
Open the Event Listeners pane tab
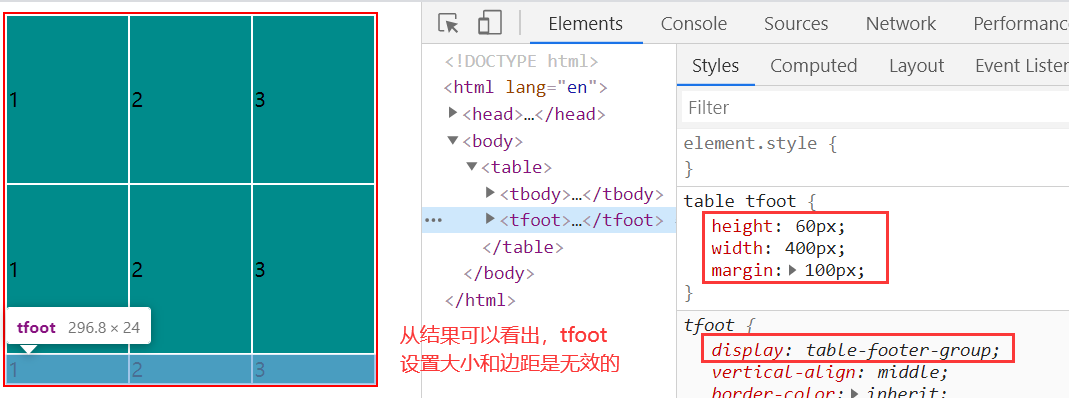tap(1021, 65)
